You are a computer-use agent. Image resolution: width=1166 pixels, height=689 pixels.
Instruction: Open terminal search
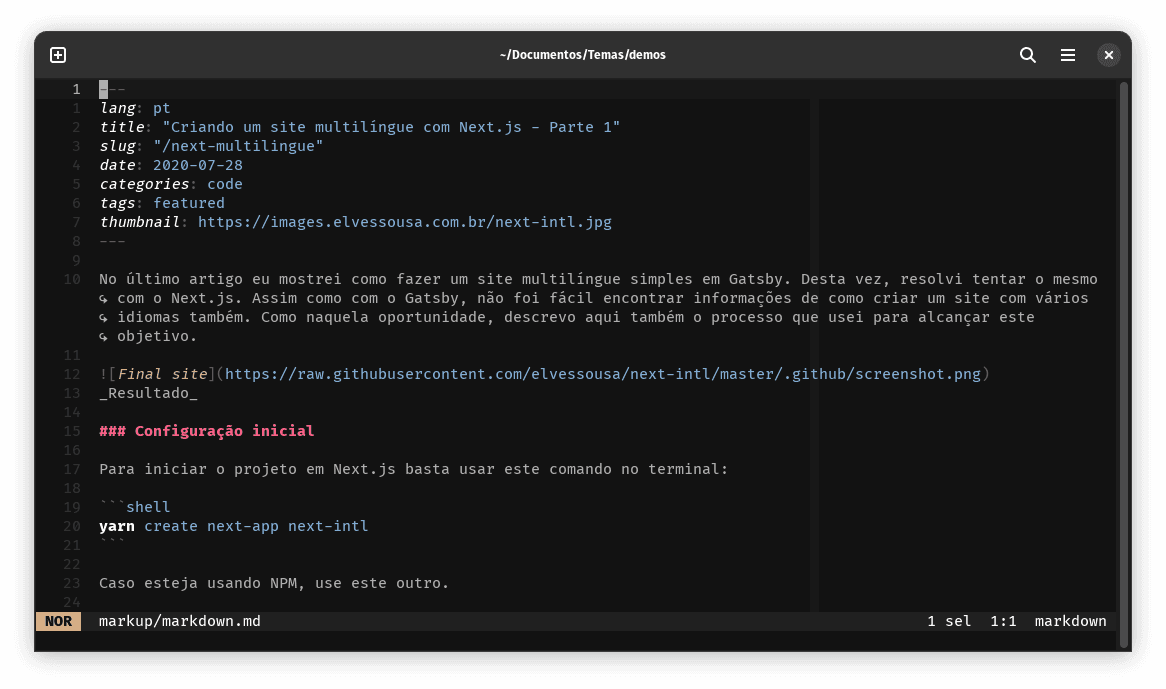point(1028,55)
